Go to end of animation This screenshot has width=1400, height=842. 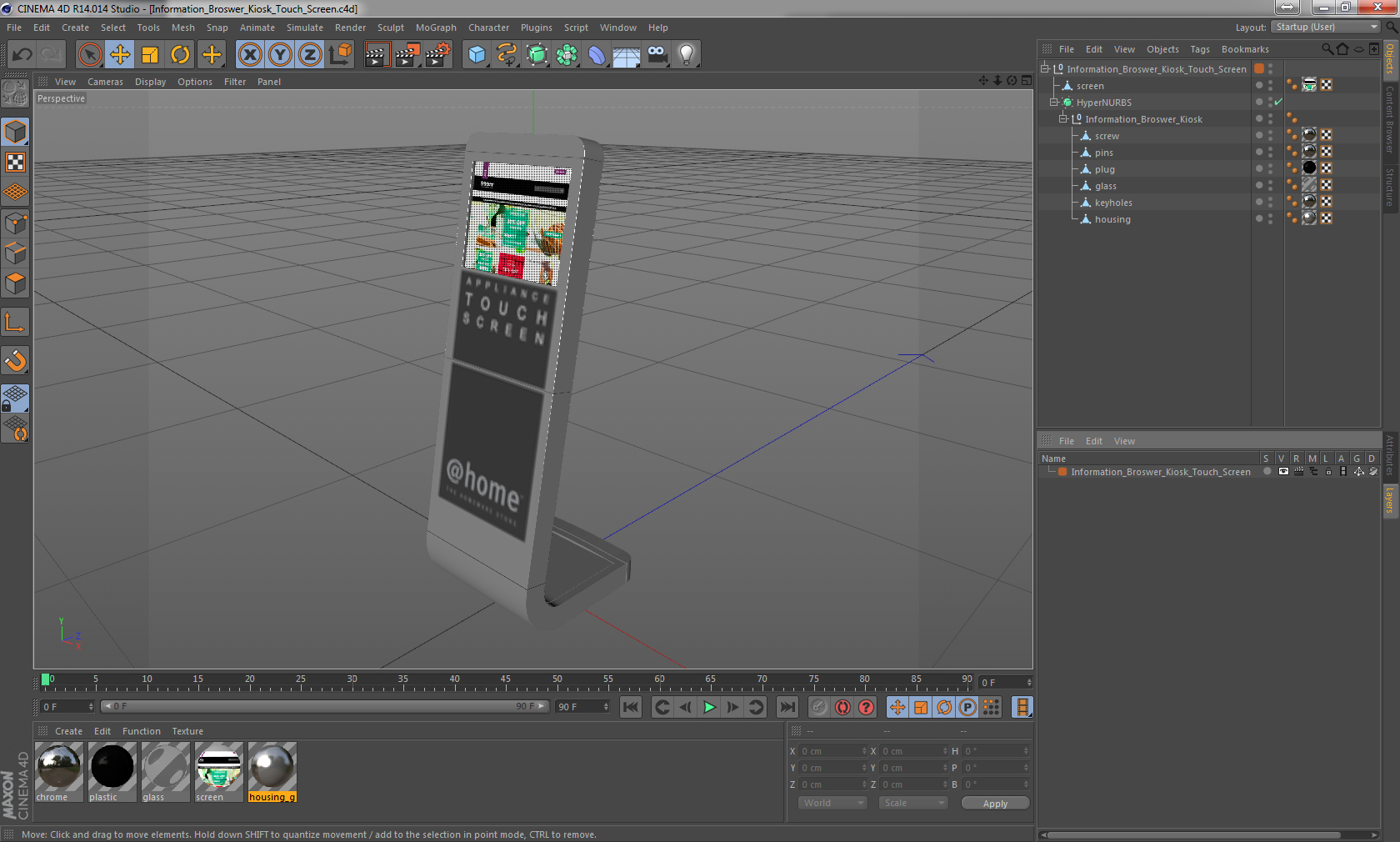coord(787,707)
